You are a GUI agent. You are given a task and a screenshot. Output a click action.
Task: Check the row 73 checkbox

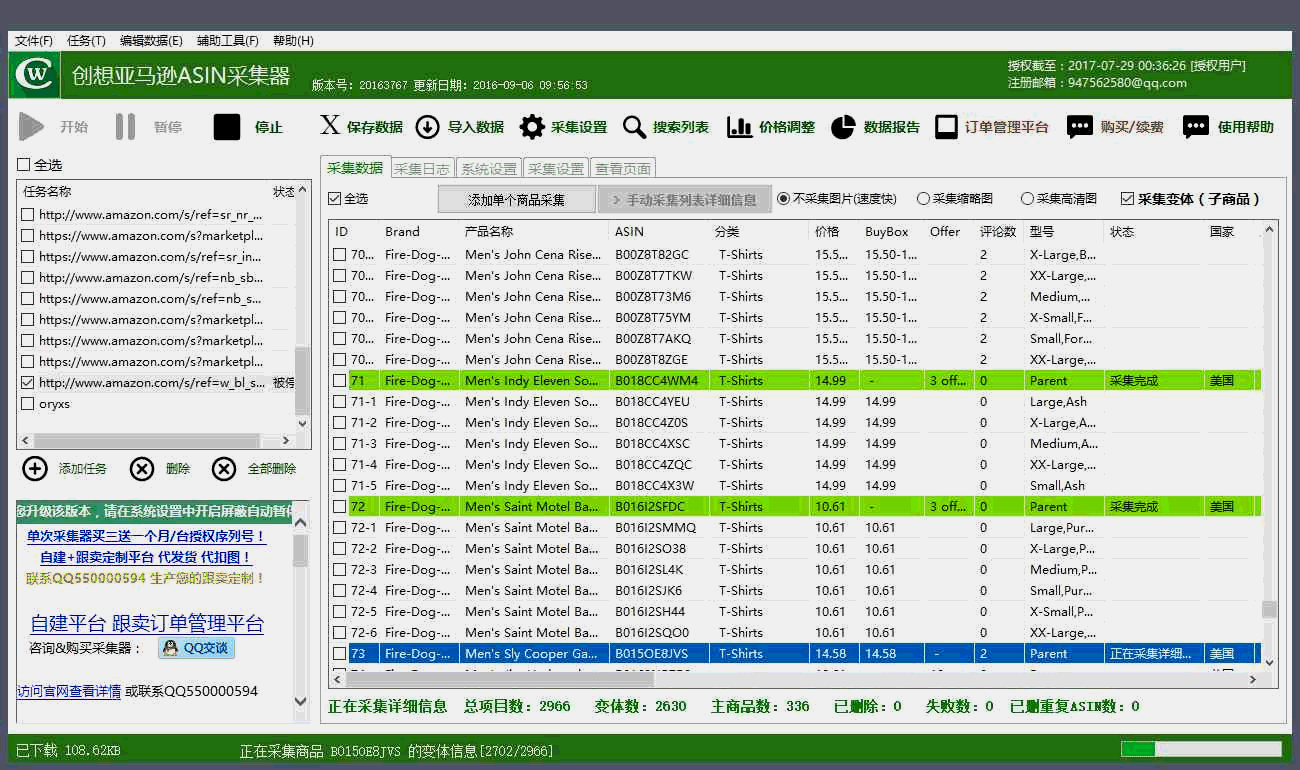340,654
